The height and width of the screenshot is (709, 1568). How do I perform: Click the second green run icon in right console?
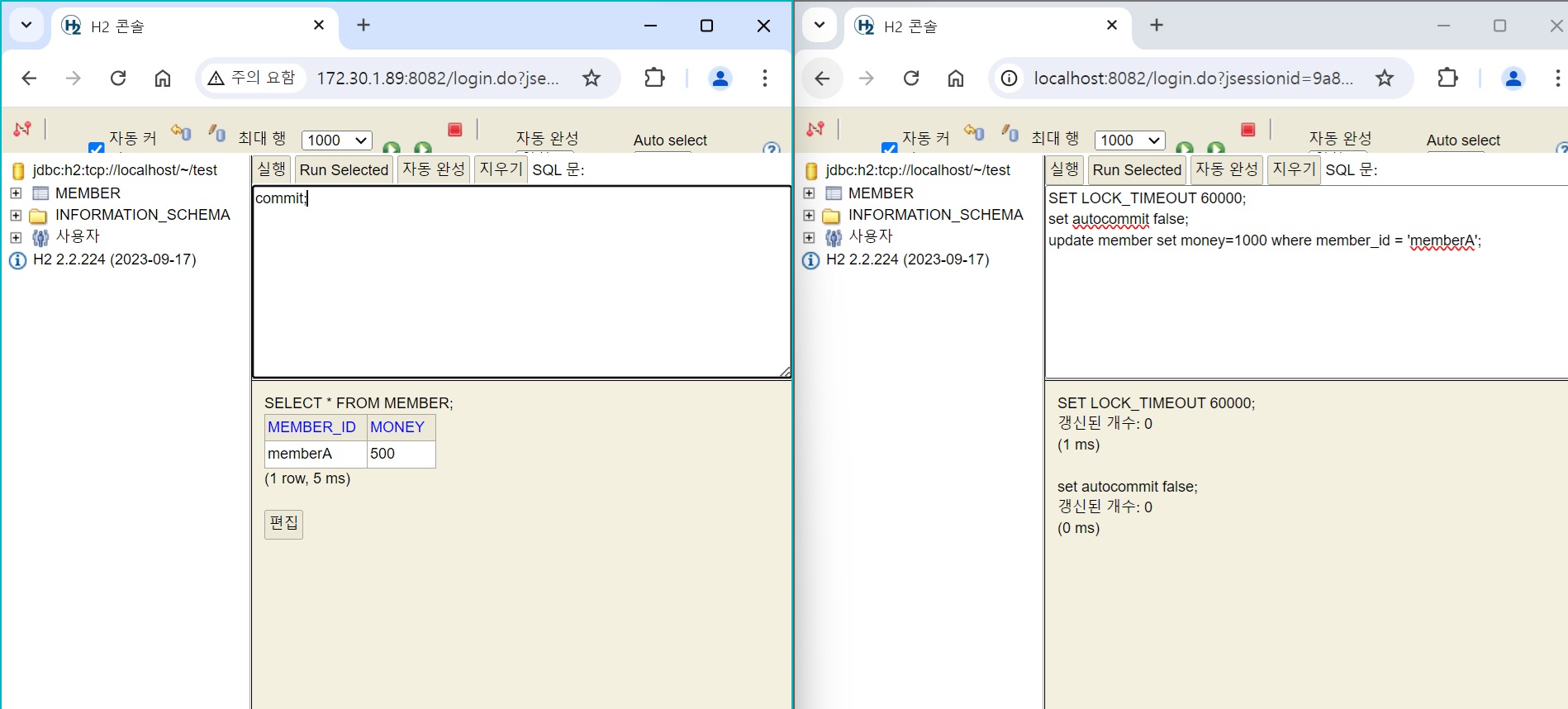coord(1216,147)
